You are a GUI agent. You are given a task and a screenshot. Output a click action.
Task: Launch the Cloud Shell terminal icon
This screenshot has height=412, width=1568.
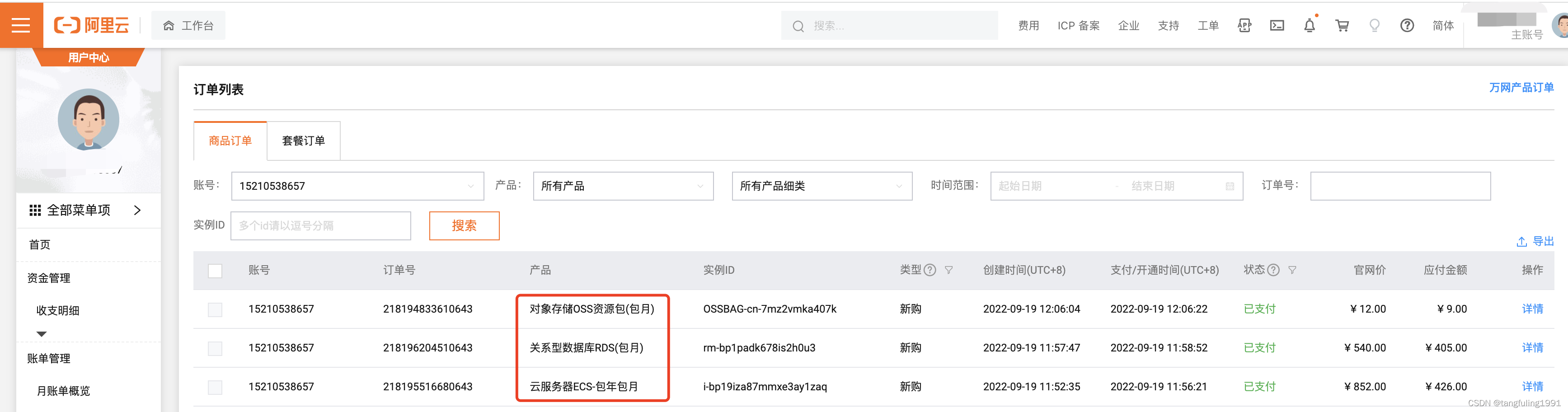coord(1277,26)
